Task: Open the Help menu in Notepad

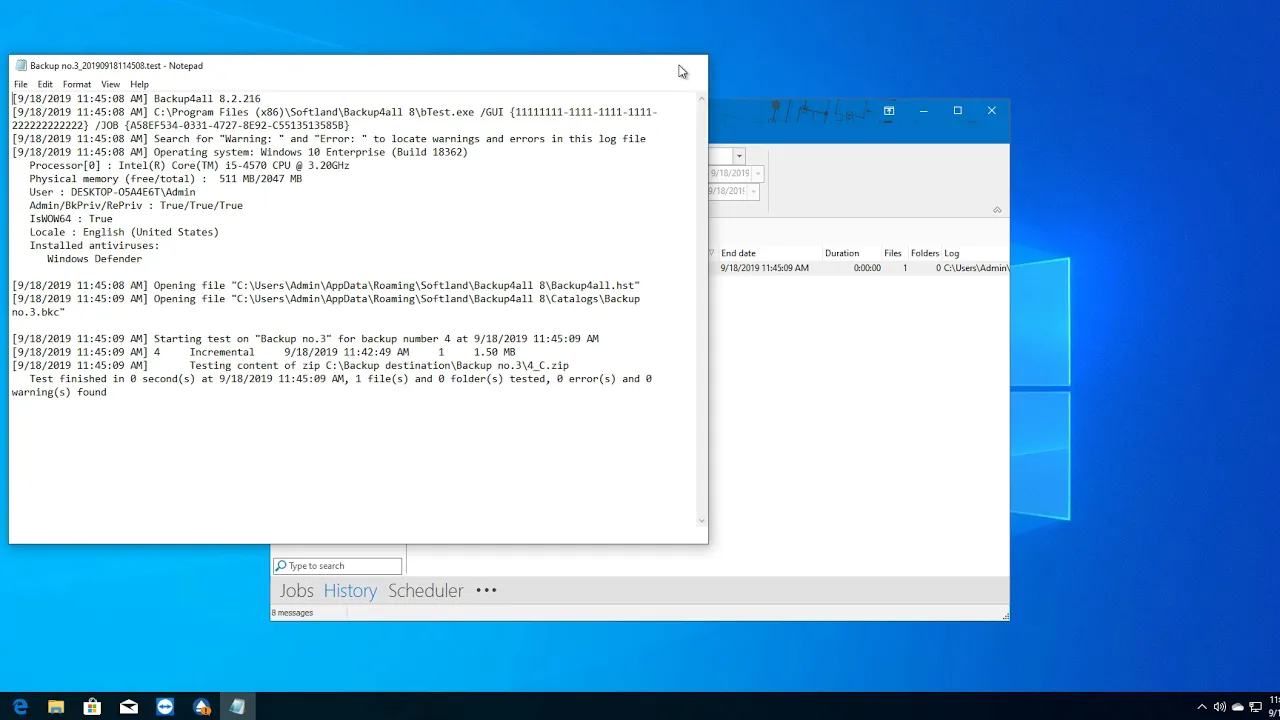Action: (139, 84)
